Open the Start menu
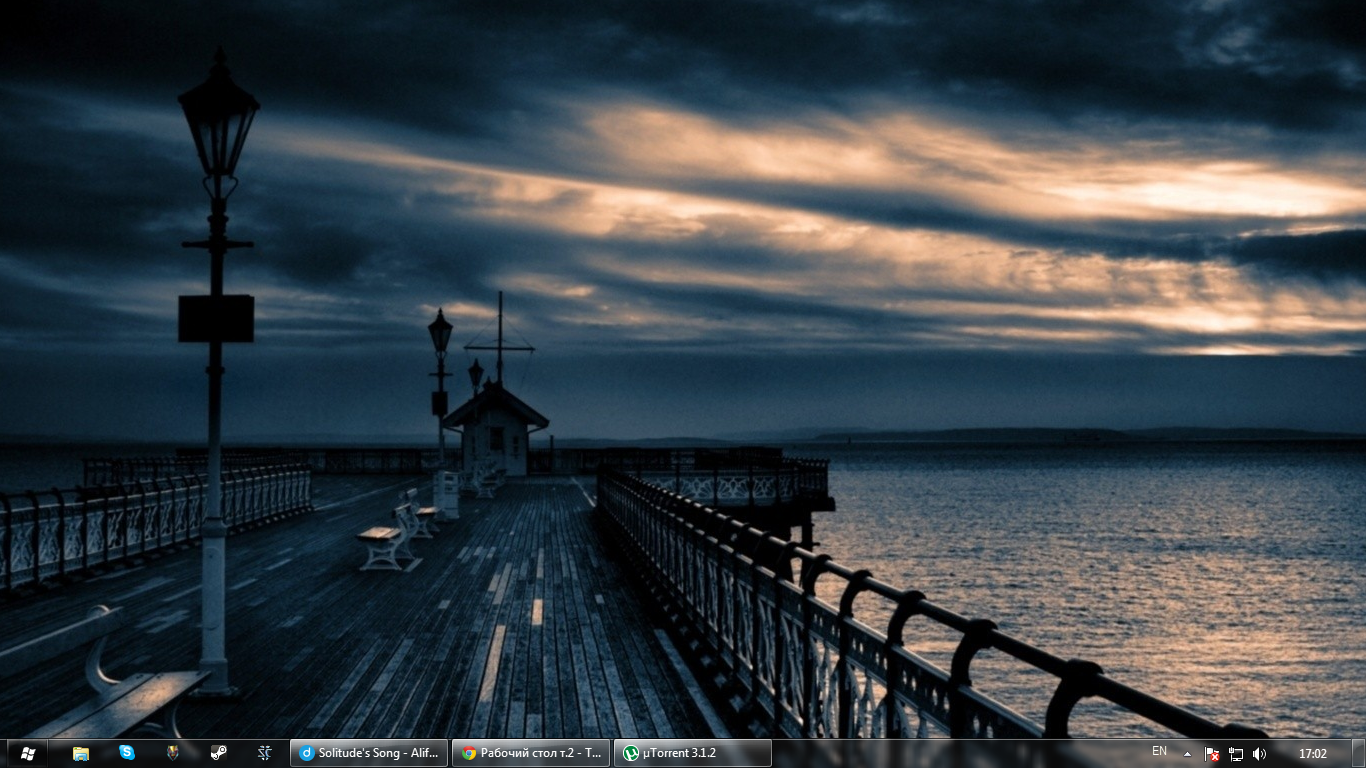This screenshot has height=768, width=1366. coord(27,753)
